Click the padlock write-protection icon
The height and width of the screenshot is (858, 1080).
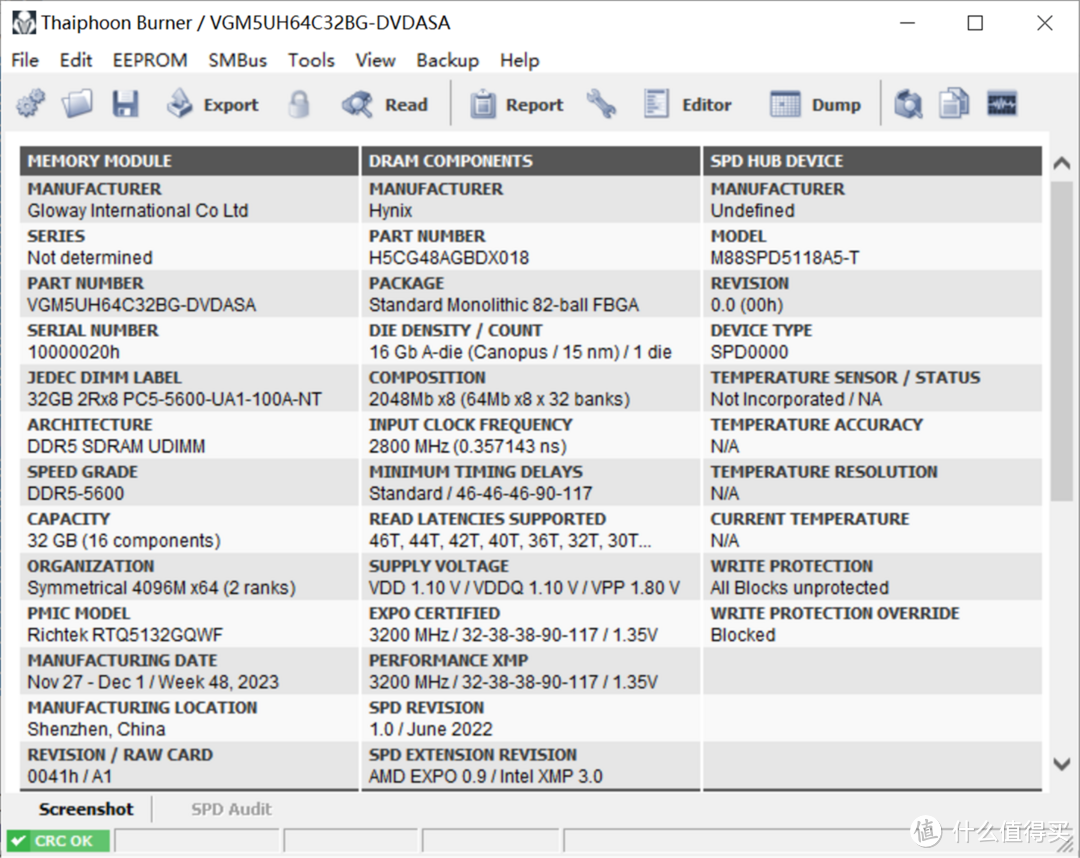(298, 104)
